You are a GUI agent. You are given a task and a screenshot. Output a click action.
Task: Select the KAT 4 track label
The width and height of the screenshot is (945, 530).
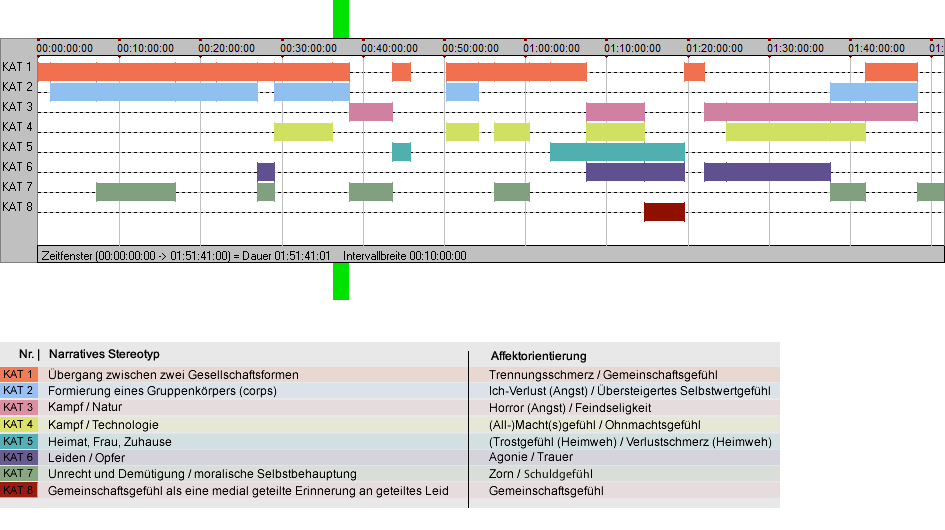[17, 127]
